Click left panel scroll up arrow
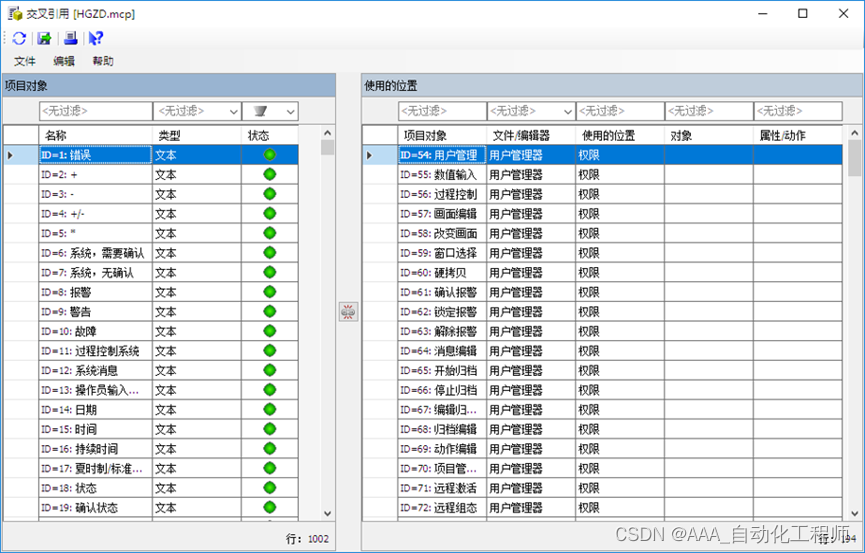 pos(328,133)
